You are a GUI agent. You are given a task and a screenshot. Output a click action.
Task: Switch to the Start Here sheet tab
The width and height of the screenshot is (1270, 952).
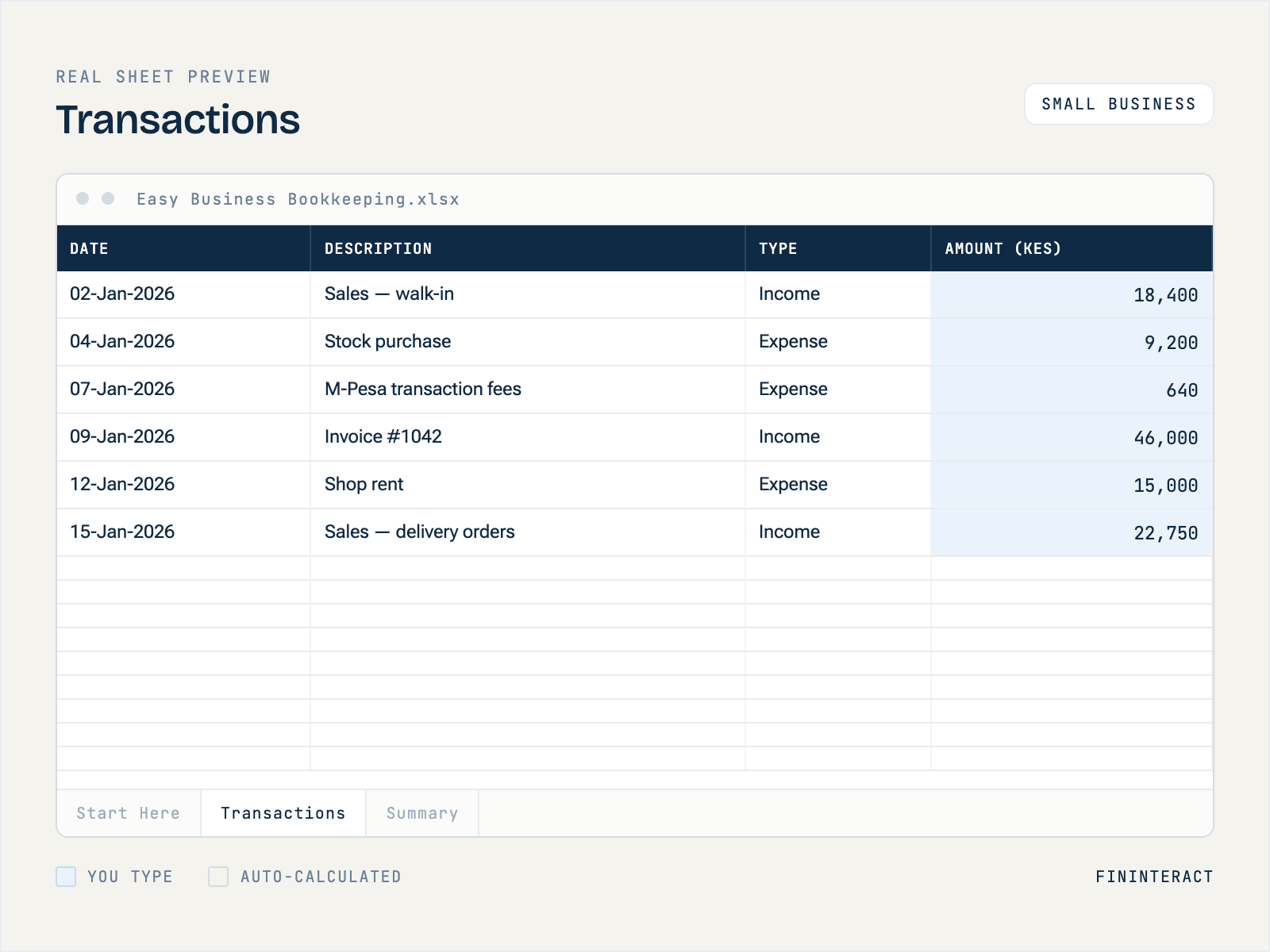pyautogui.click(x=129, y=813)
